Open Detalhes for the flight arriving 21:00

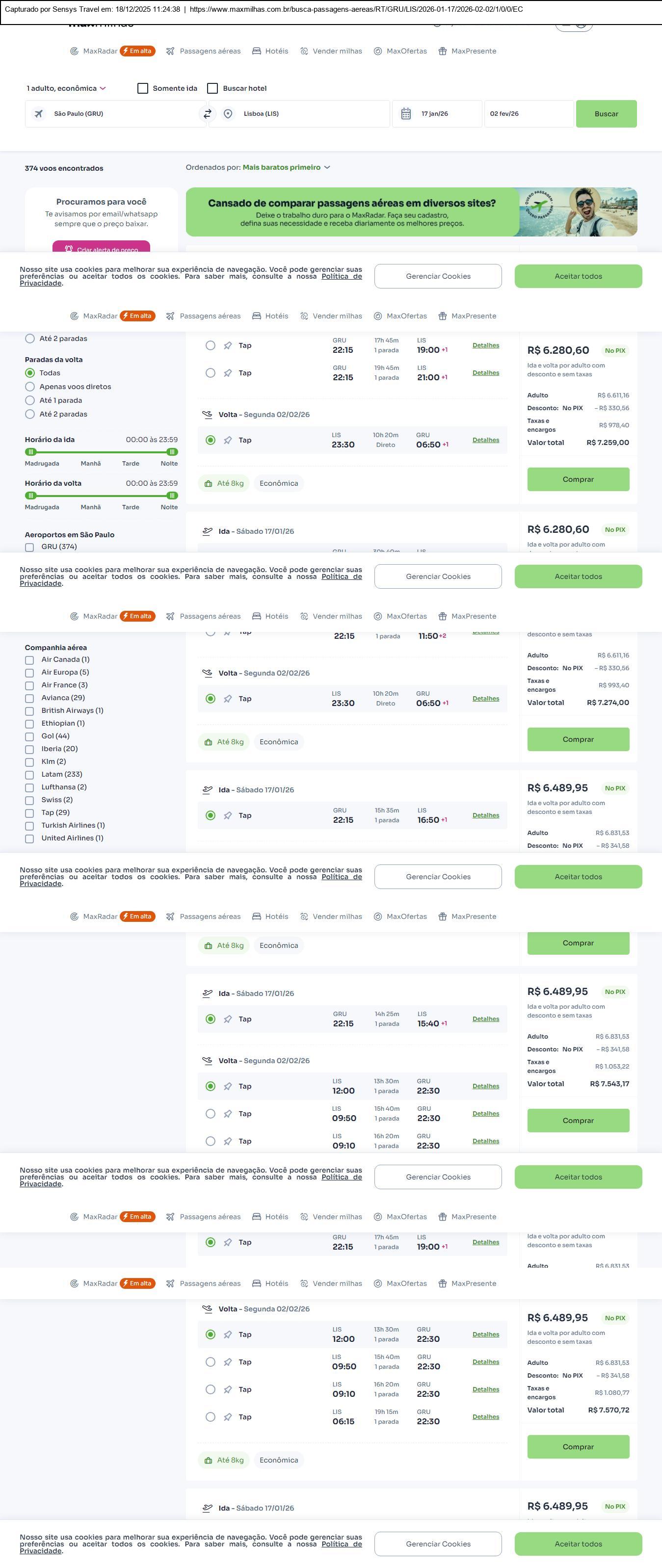485,373
